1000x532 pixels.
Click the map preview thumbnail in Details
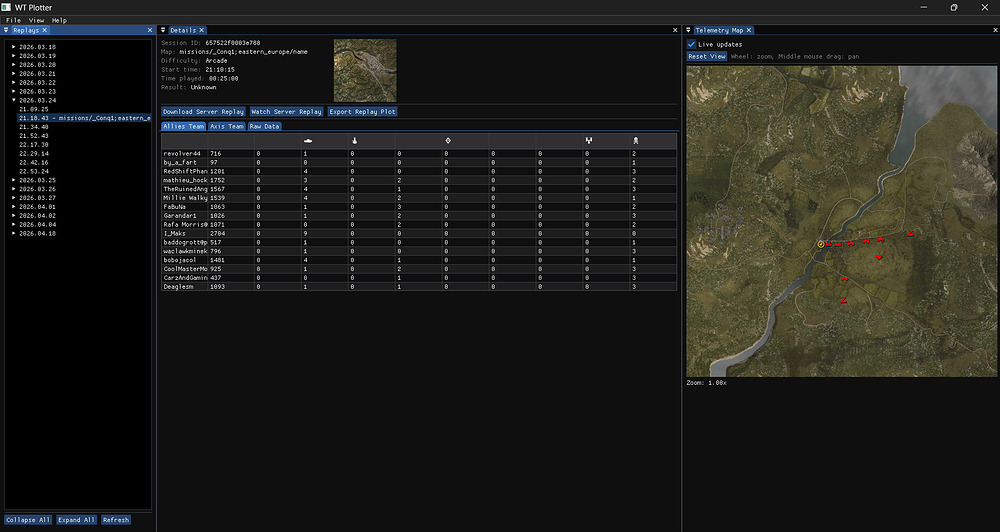365,70
